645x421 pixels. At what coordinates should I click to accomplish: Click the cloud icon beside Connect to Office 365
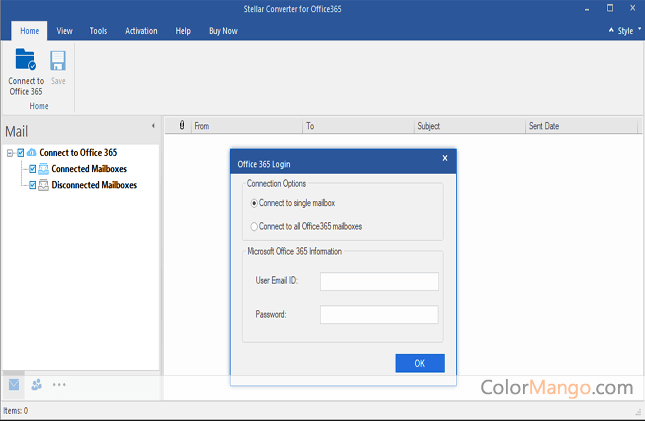(31, 153)
